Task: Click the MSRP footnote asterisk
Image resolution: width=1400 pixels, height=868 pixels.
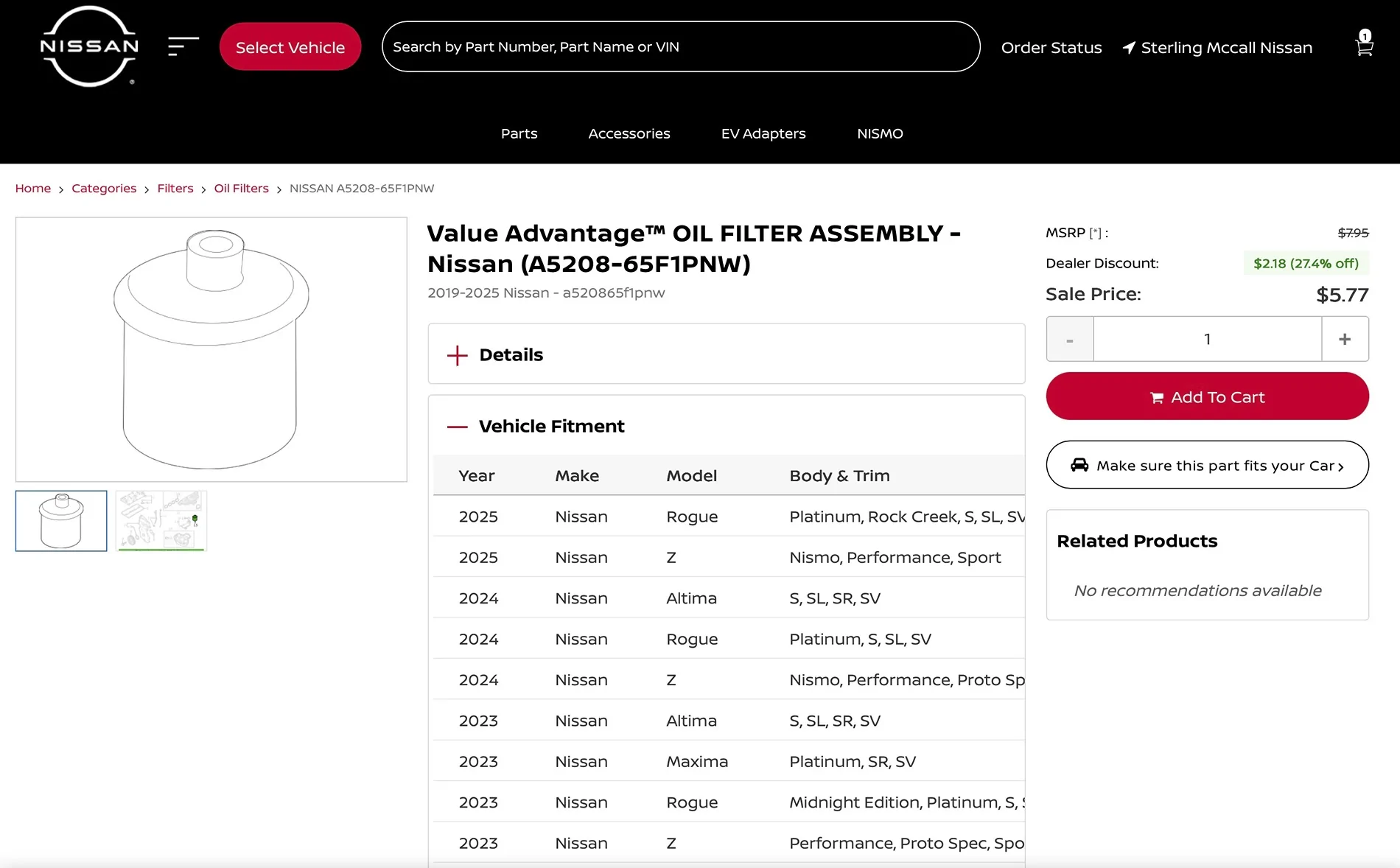Action: 1096,233
